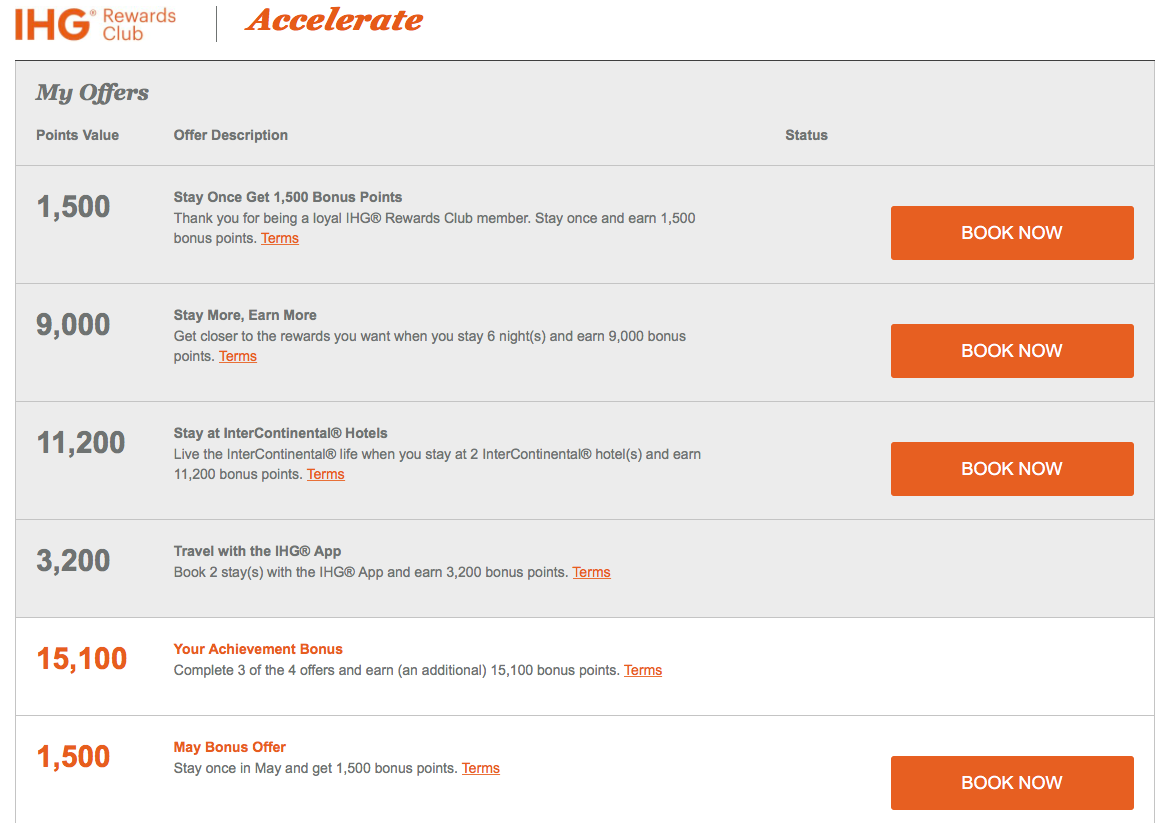1164x823 pixels.
Task: Open Terms for Stay Once offer
Action: 280,238
